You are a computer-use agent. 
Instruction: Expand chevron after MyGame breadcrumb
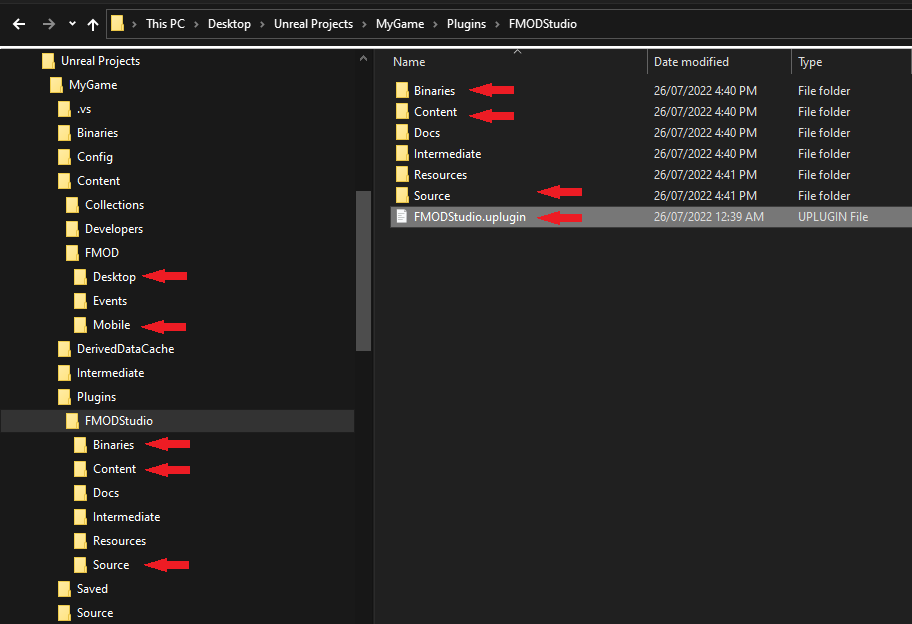tap(435, 24)
